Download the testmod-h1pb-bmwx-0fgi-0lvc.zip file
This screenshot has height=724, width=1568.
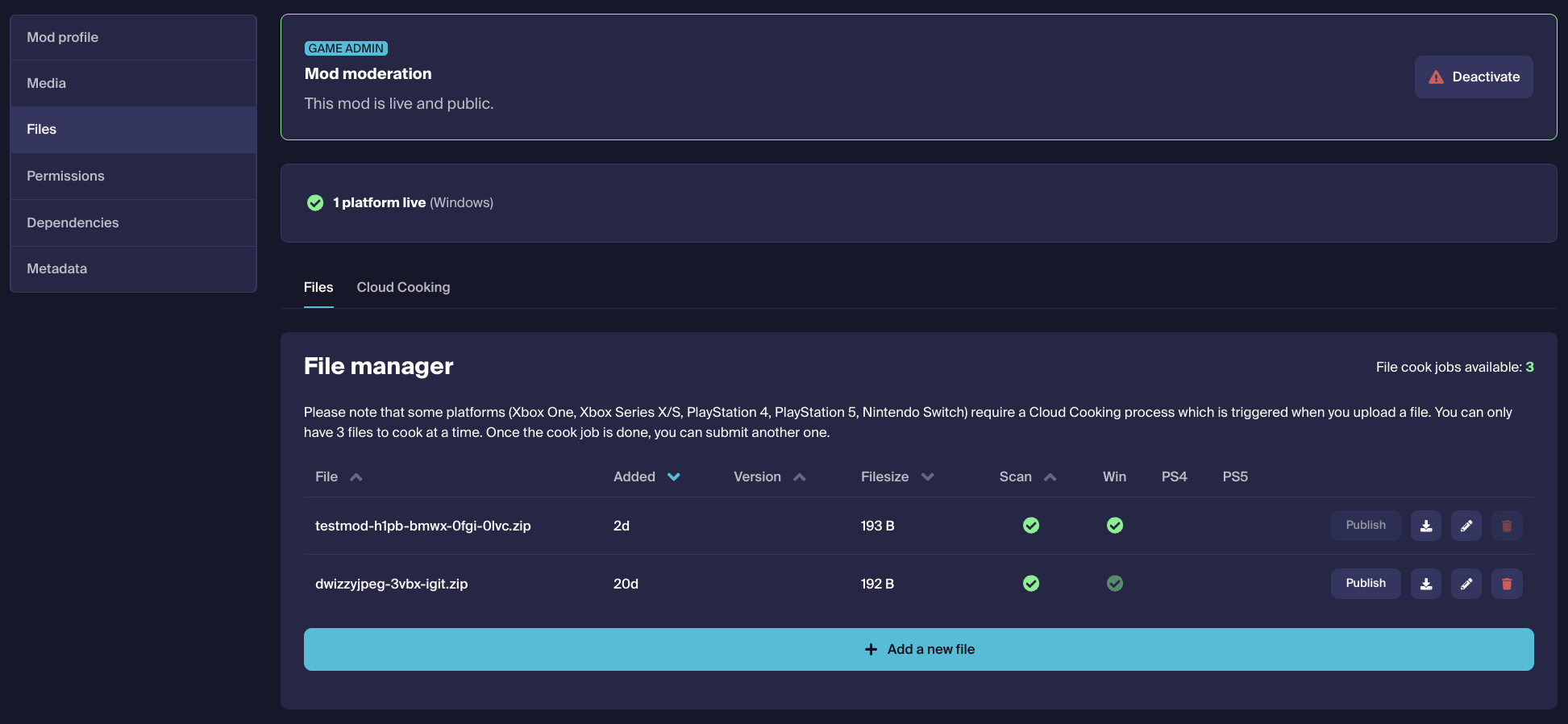1426,526
